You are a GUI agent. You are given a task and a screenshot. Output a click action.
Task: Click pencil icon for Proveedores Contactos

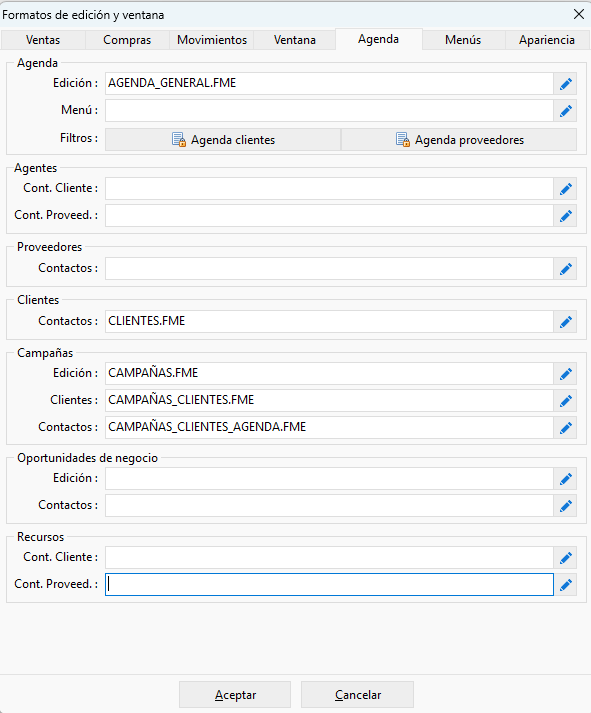pos(566,269)
